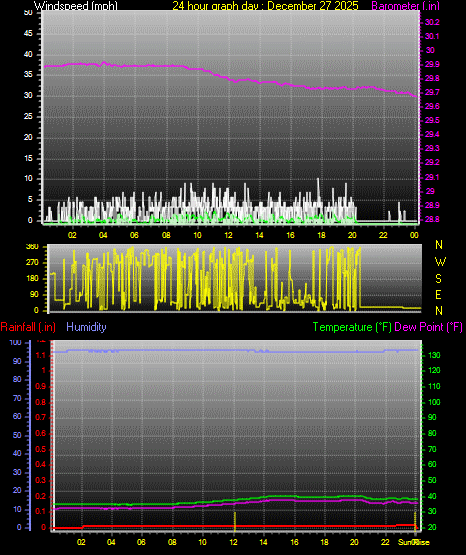Viewport: 466px width, 555px height.
Task: Click the 29.1 barometer scale value
Action: pyautogui.click(x=432, y=177)
